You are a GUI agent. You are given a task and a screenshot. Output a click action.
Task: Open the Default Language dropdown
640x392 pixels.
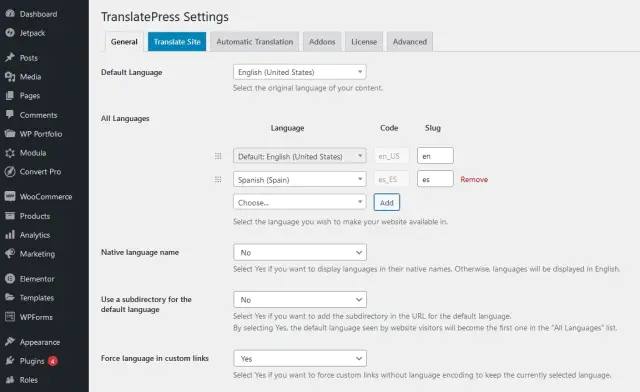pos(300,72)
